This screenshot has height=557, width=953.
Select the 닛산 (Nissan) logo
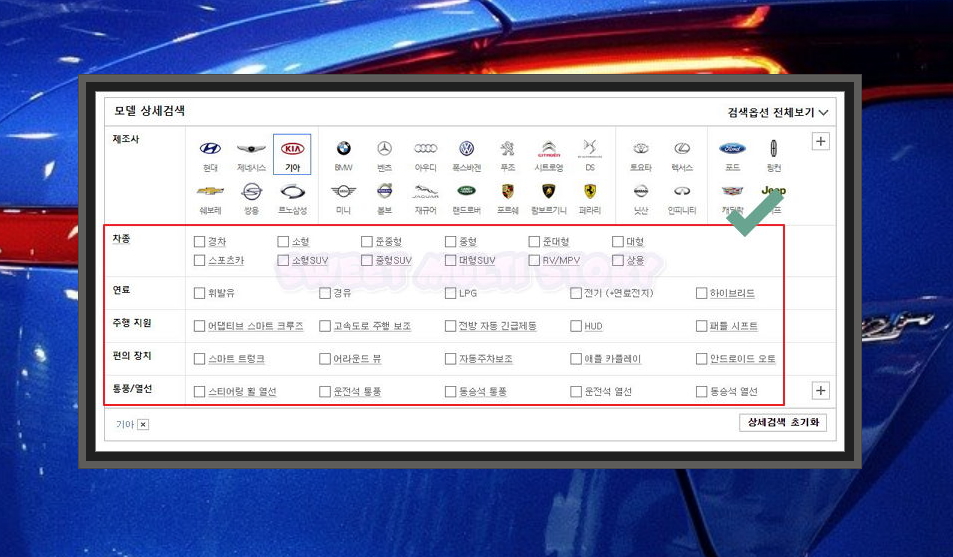(641, 192)
